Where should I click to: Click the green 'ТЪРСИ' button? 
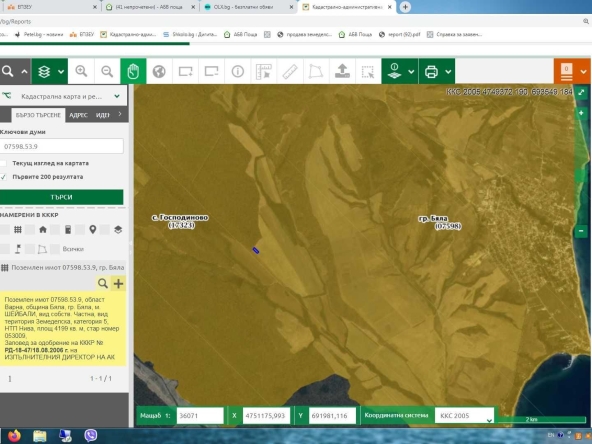(61, 197)
